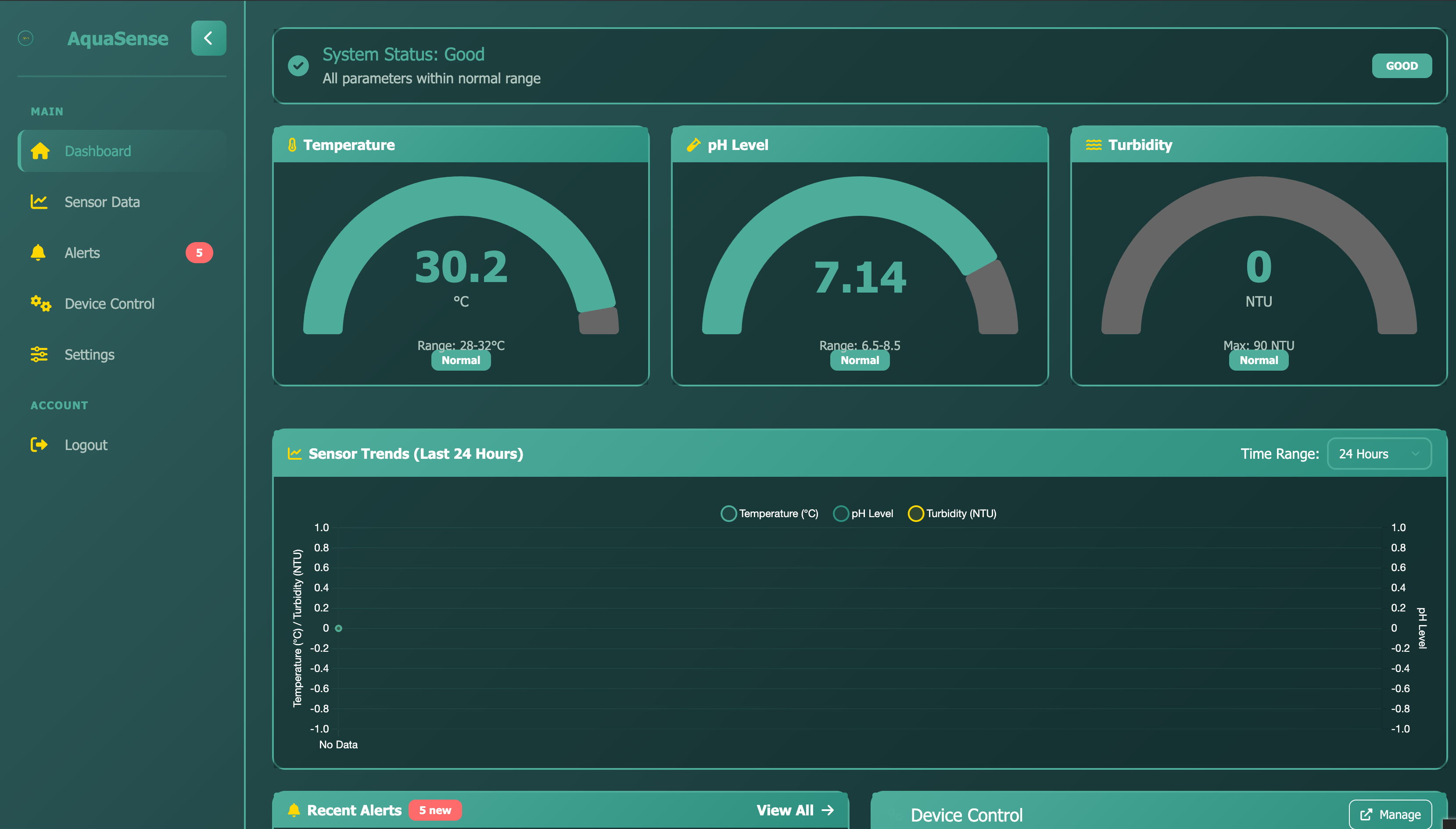The image size is (1456, 829).
Task: Click the View All alerts link
Action: point(795,810)
